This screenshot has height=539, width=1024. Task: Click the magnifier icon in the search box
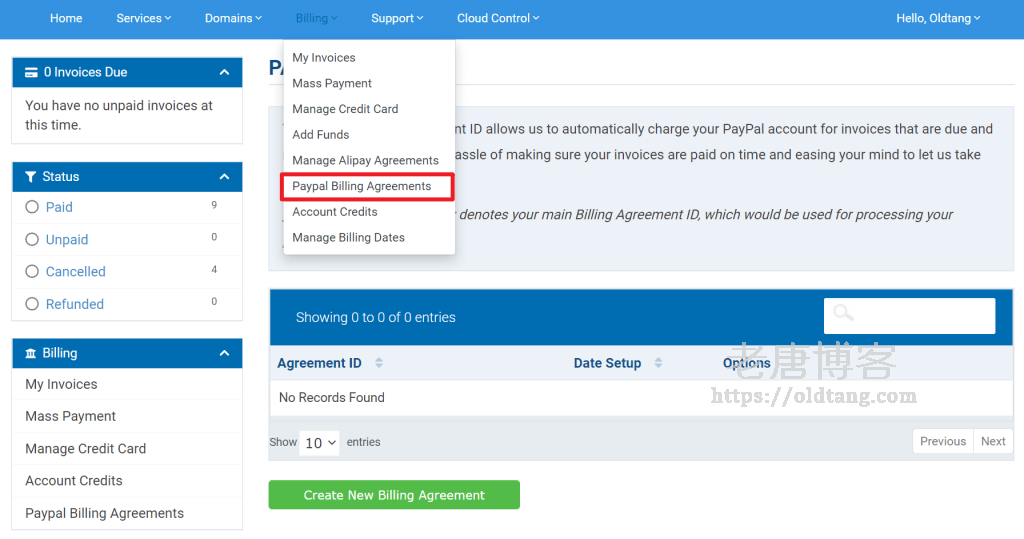[843, 313]
